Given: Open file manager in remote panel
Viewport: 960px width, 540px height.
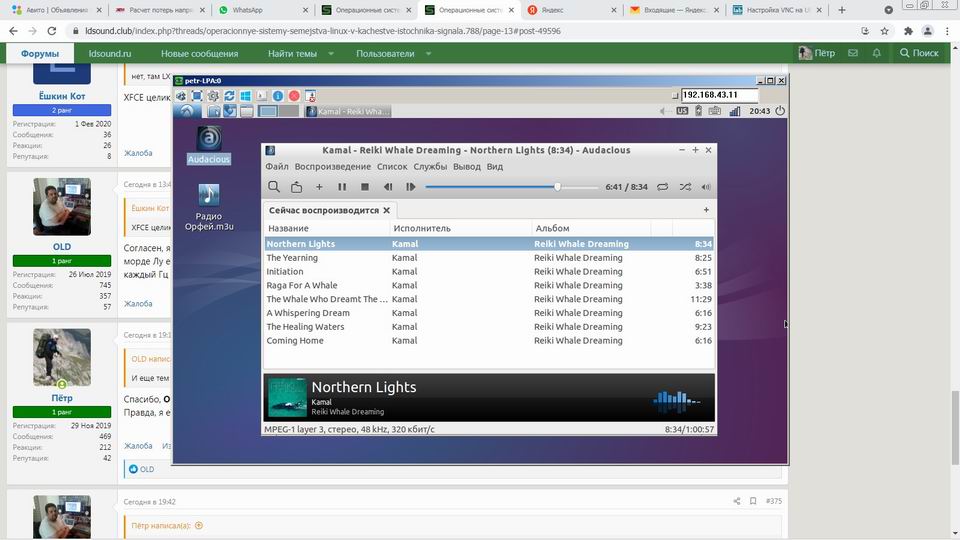Looking at the screenshot, I should [x=214, y=111].
